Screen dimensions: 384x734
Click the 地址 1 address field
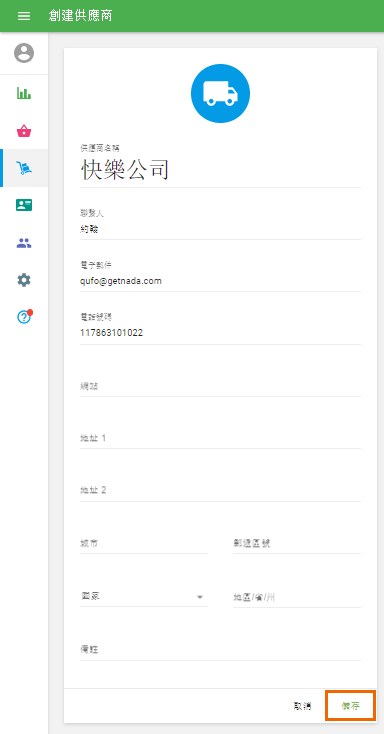(x=221, y=439)
